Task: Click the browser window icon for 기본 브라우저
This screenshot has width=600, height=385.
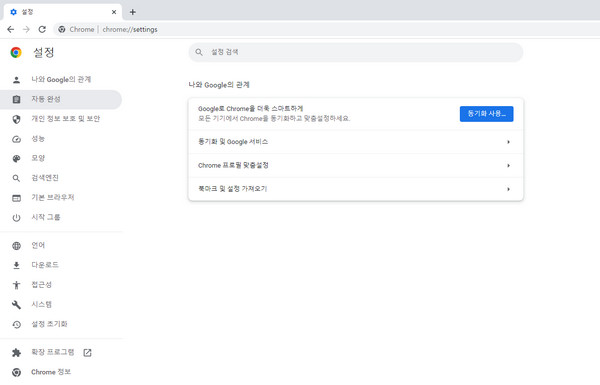Action: point(16,198)
